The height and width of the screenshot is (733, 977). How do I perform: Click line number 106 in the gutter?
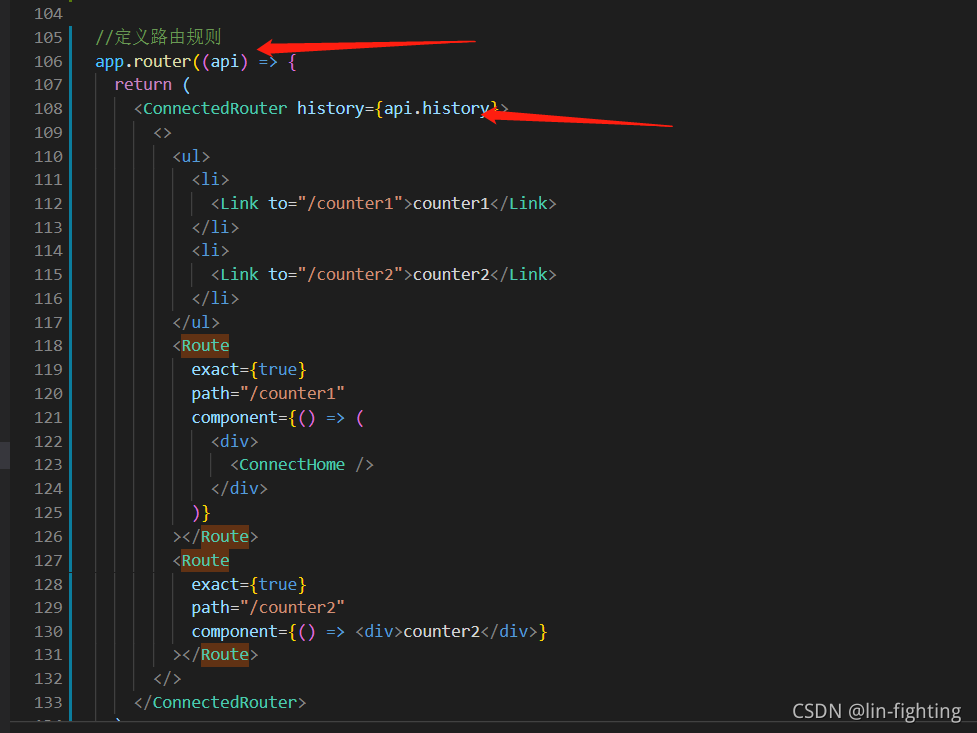[x=48, y=61]
